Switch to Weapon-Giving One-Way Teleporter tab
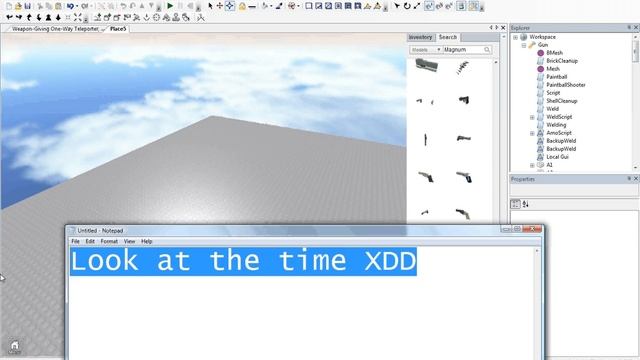This screenshot has width=640, height=360. pyautogui.click(x=55, y=29)
